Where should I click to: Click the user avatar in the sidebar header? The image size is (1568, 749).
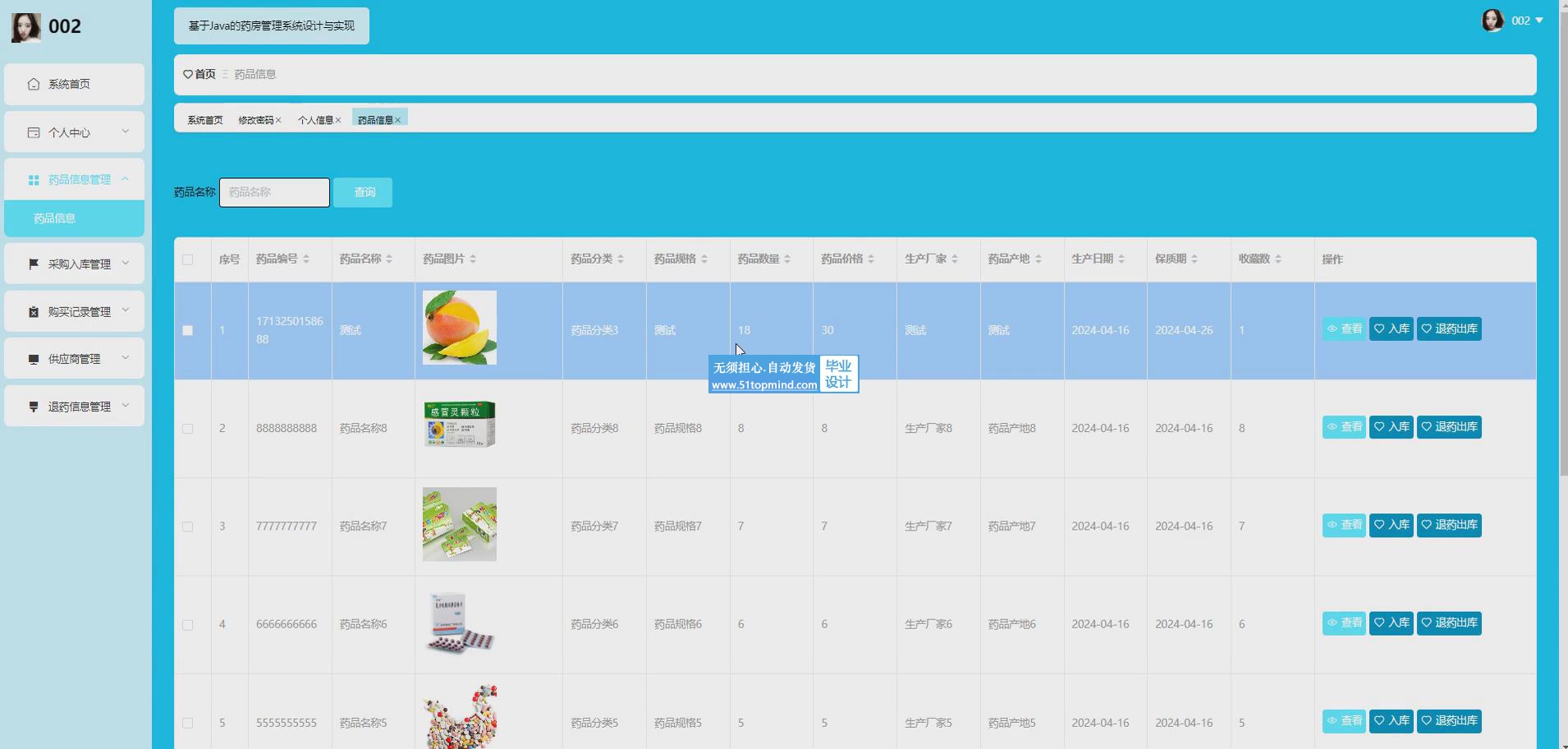click(x=25, y=27)
